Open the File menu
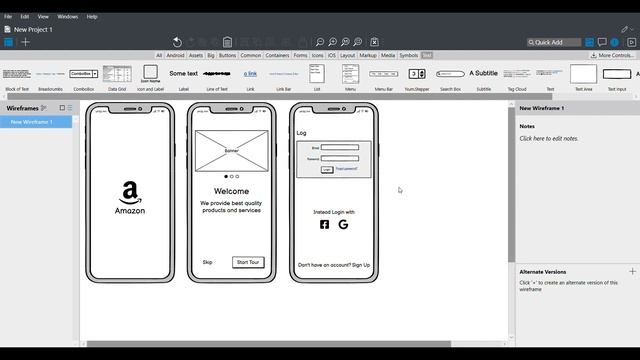640x360 pixels. [8, 17]
